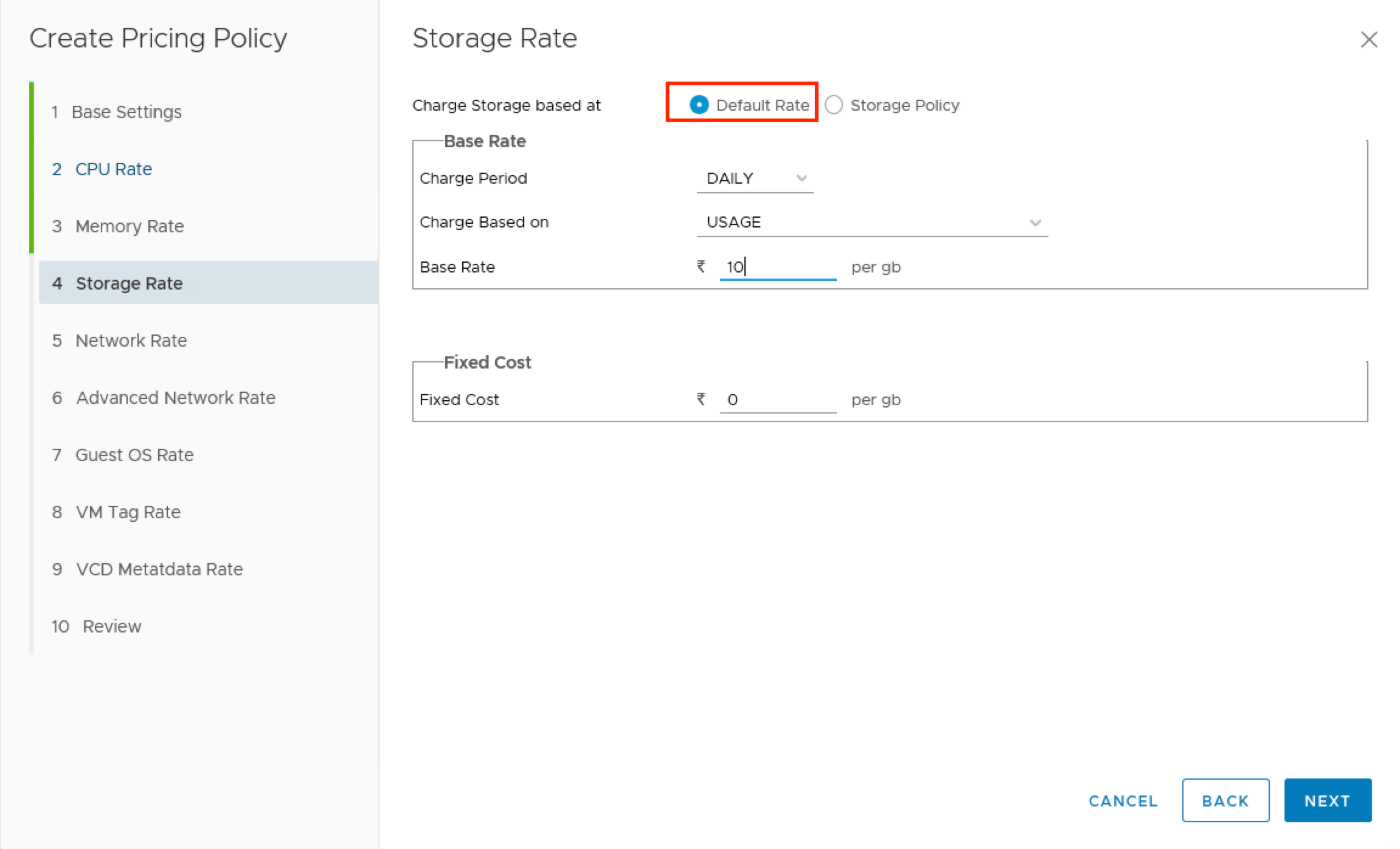1400x849 pixels.
Task: Open the CPU Rate step
Action: coord(113,168)
